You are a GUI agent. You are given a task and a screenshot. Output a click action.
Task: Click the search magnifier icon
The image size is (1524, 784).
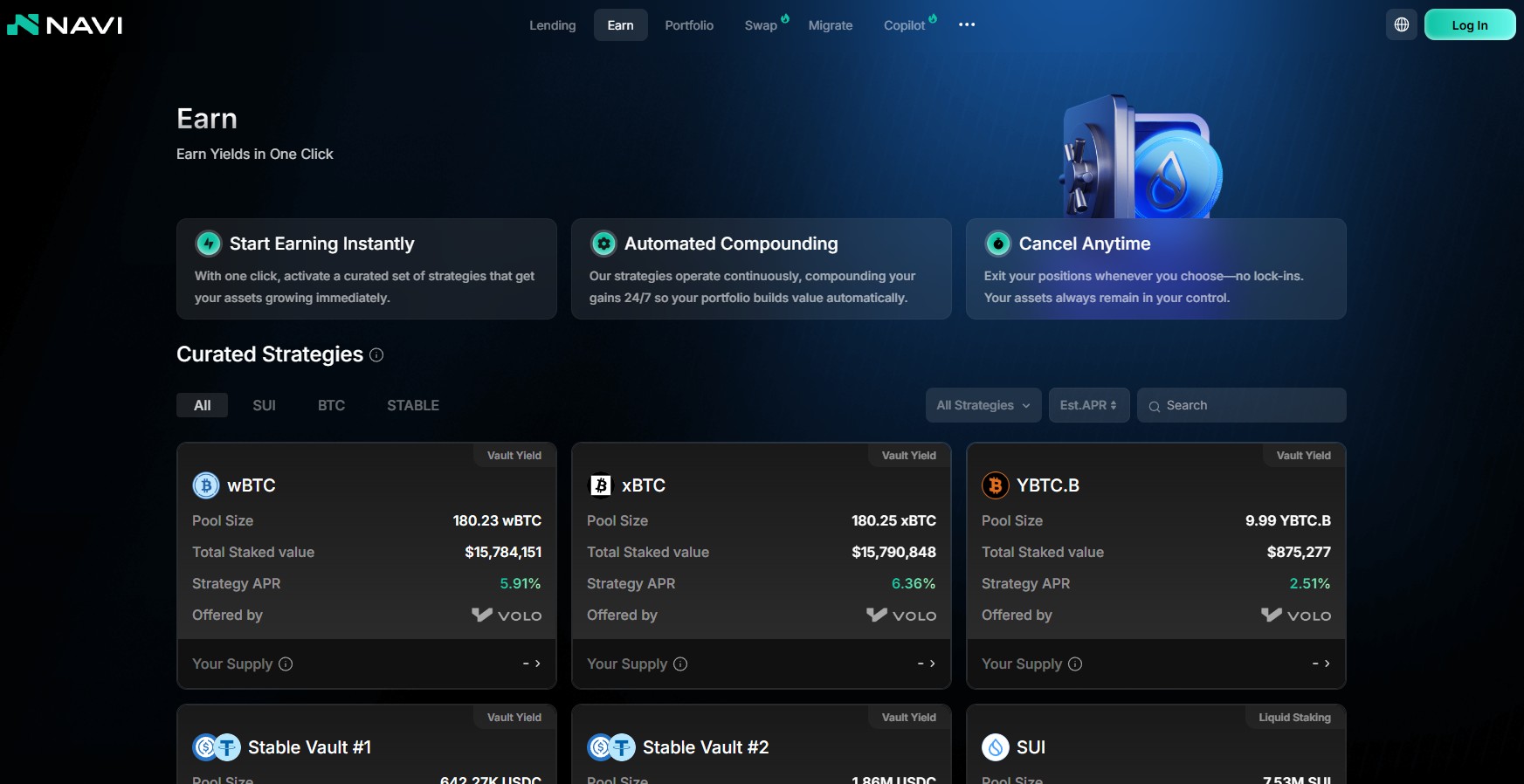point(1155,406)
